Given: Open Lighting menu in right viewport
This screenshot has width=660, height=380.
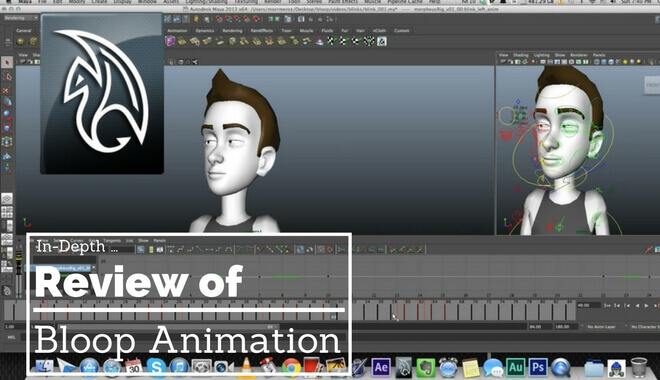Looking at the screenshot, I should click(542, 55).
